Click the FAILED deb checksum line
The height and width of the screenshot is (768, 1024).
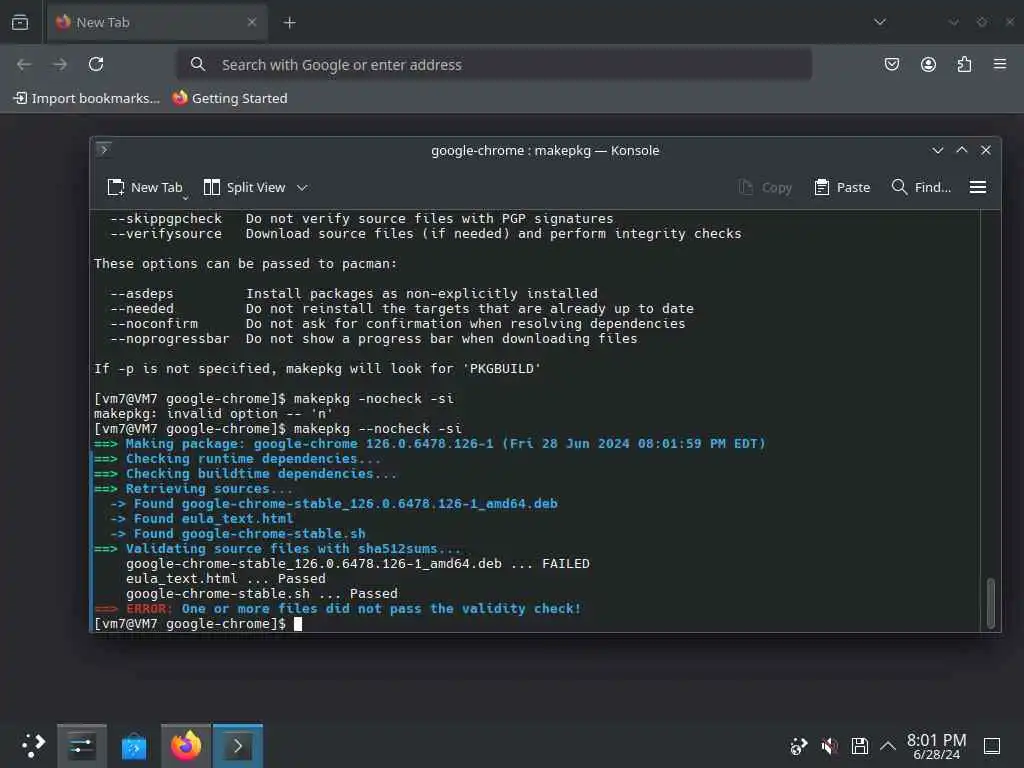point(358,564)
